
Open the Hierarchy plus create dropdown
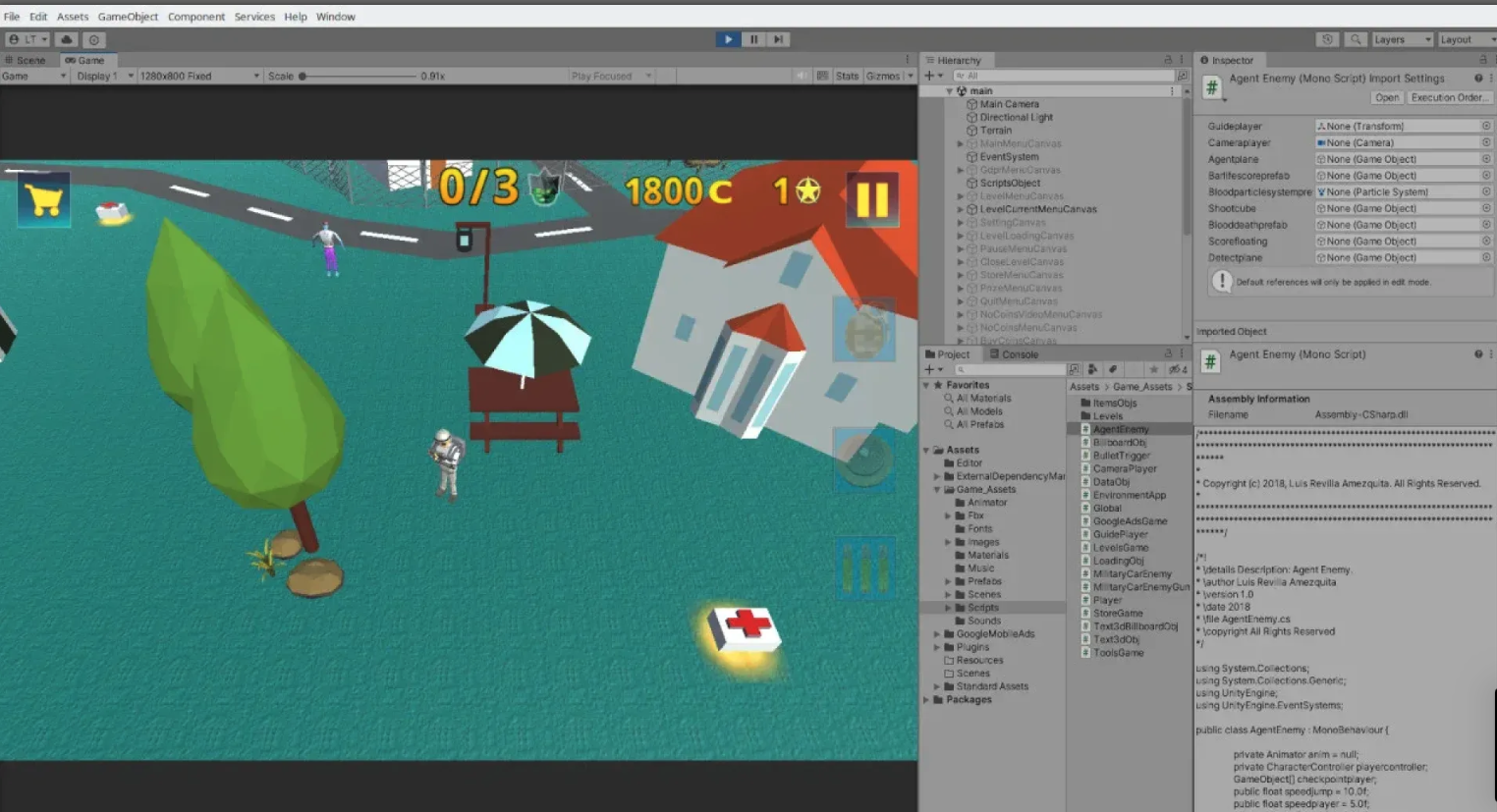tap(933, 76)
